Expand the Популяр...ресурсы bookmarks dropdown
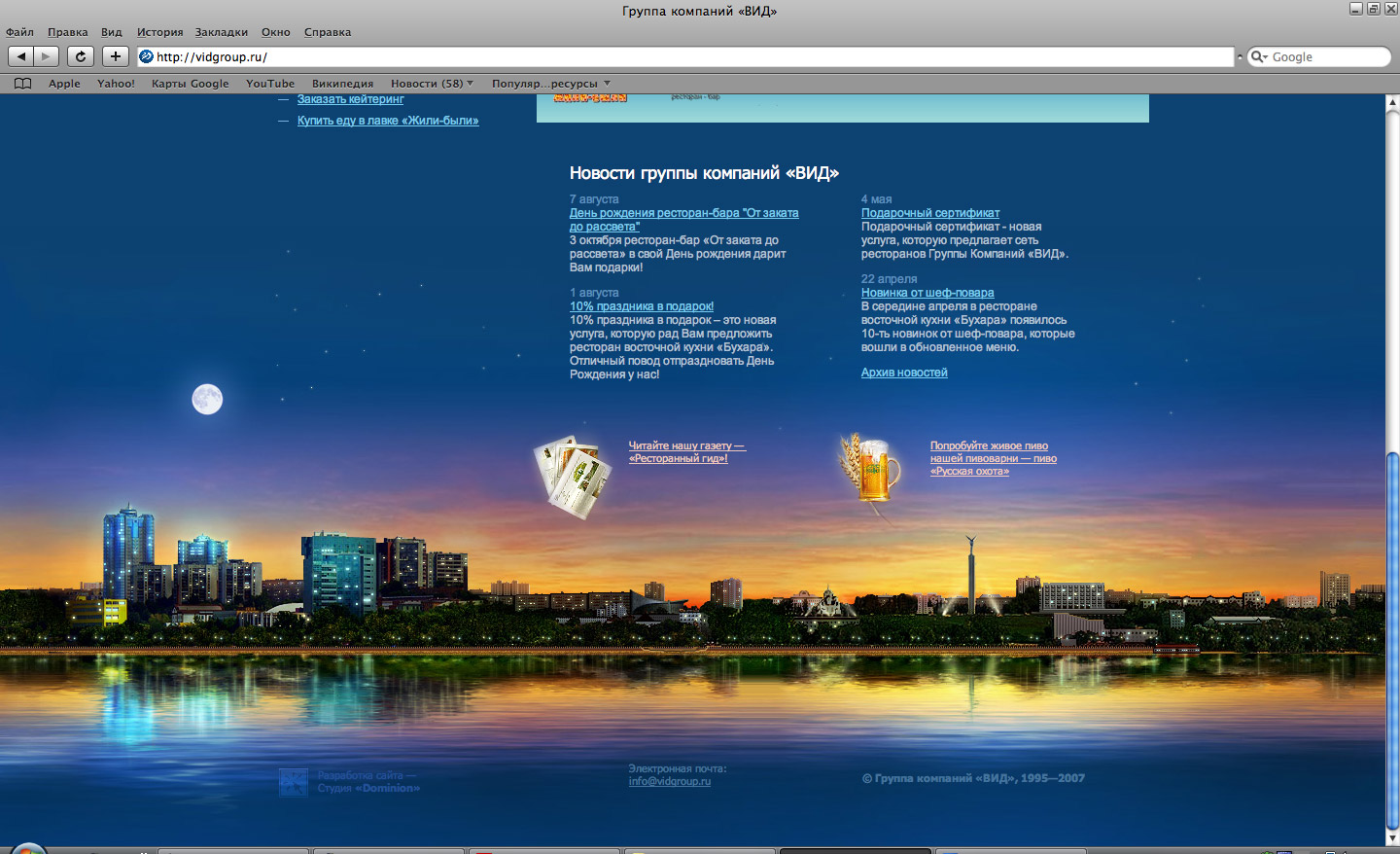1400x854 pixels. pos(551,84)
